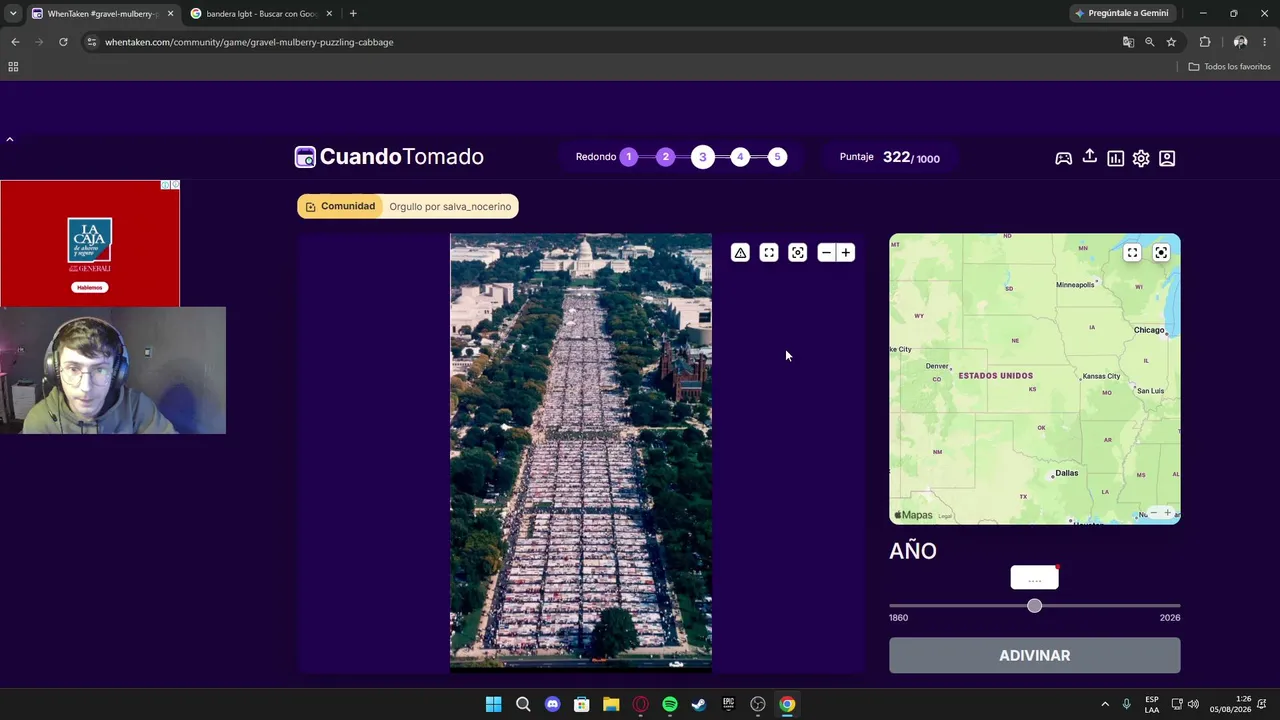The width and height of the screenshot is (1280, 720).
Task: Report the photo with the warning icon
Action: click(x=740, y=253)
